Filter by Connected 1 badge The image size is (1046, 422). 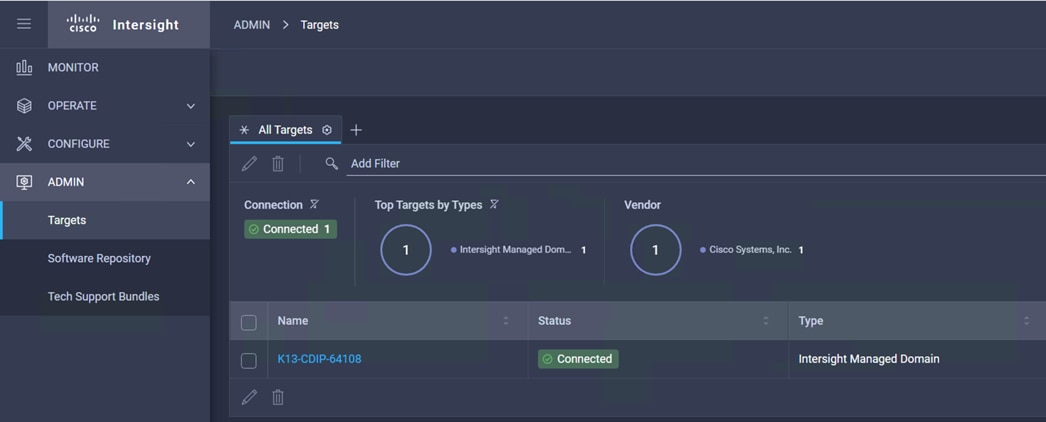[291, 229]
